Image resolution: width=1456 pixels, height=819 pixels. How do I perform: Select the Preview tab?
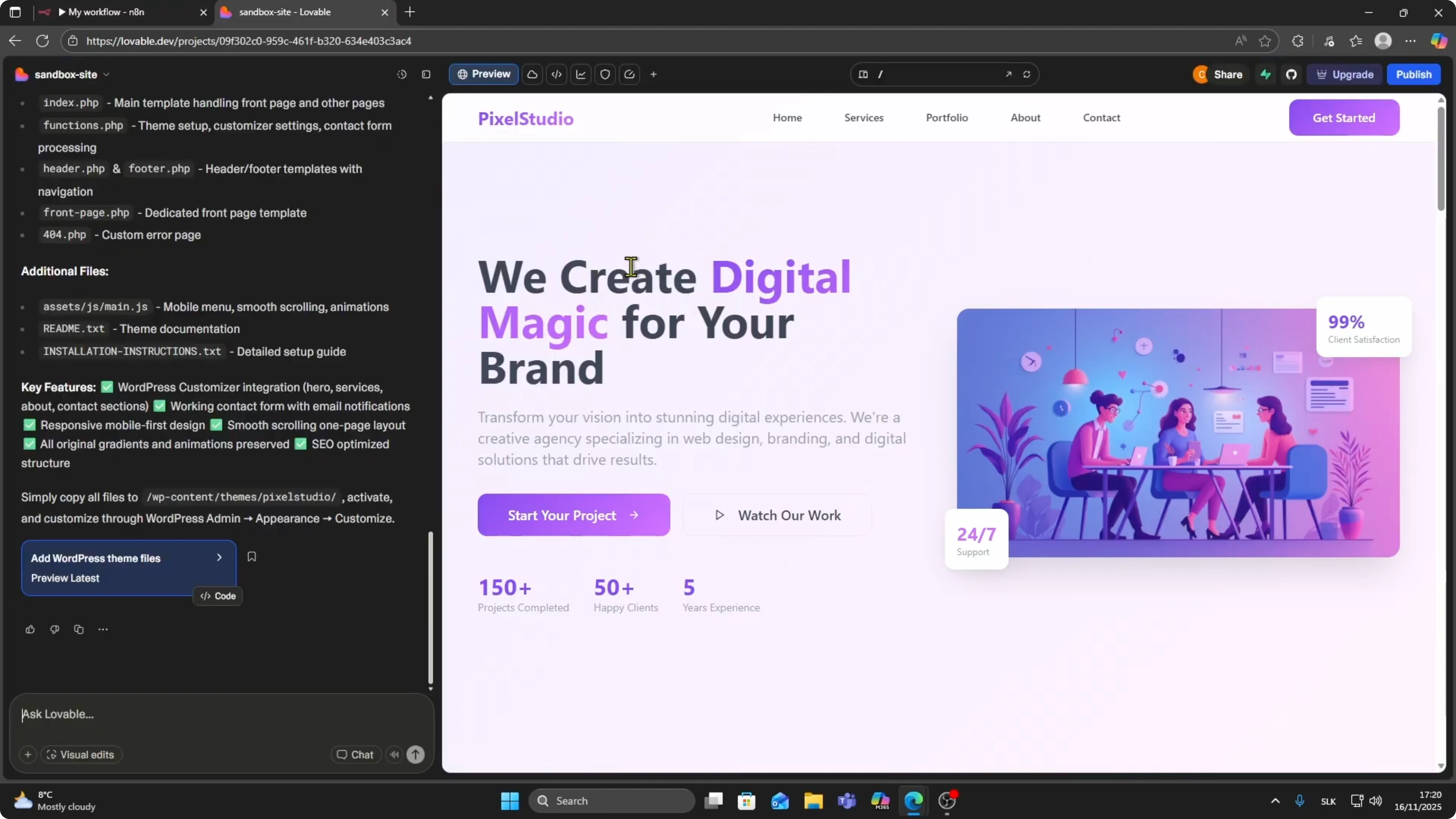(x=484, y=74)
